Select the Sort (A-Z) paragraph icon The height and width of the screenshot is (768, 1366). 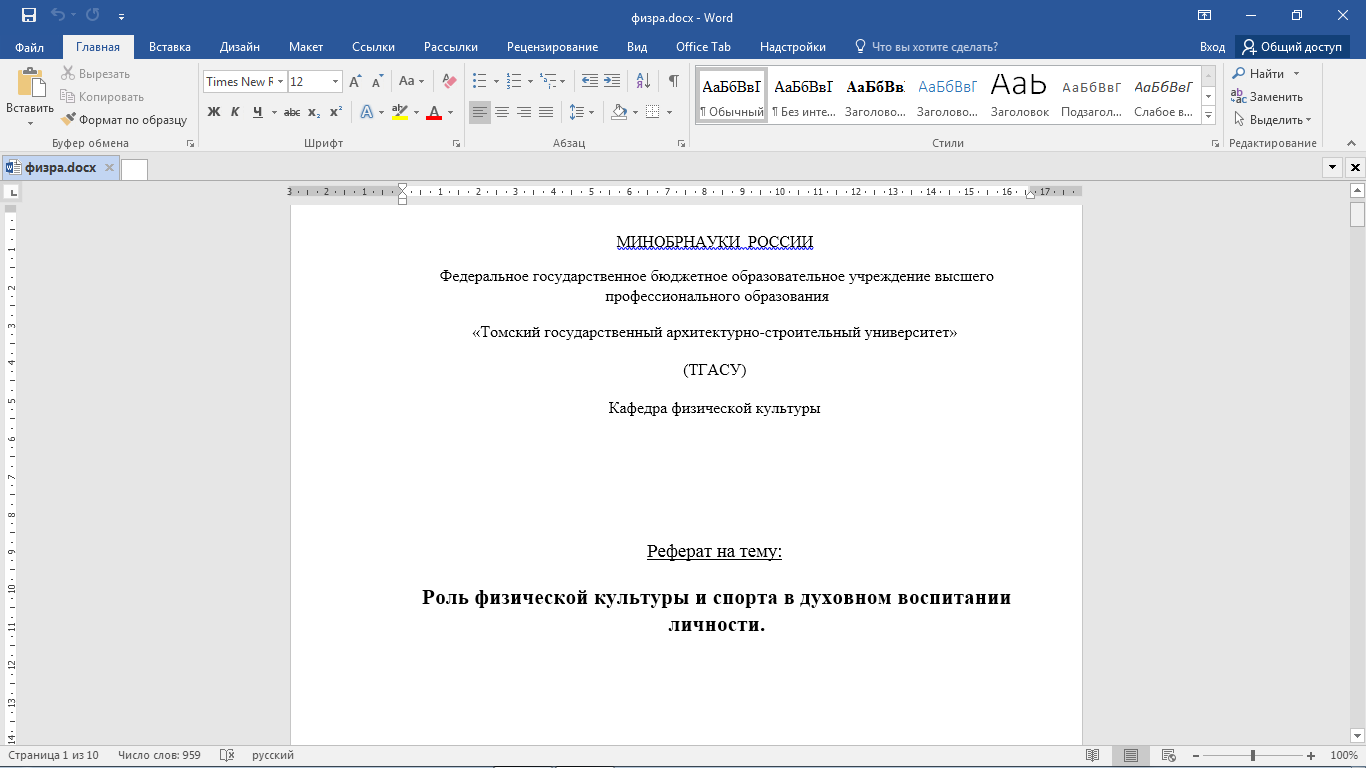tap(643, 82)
